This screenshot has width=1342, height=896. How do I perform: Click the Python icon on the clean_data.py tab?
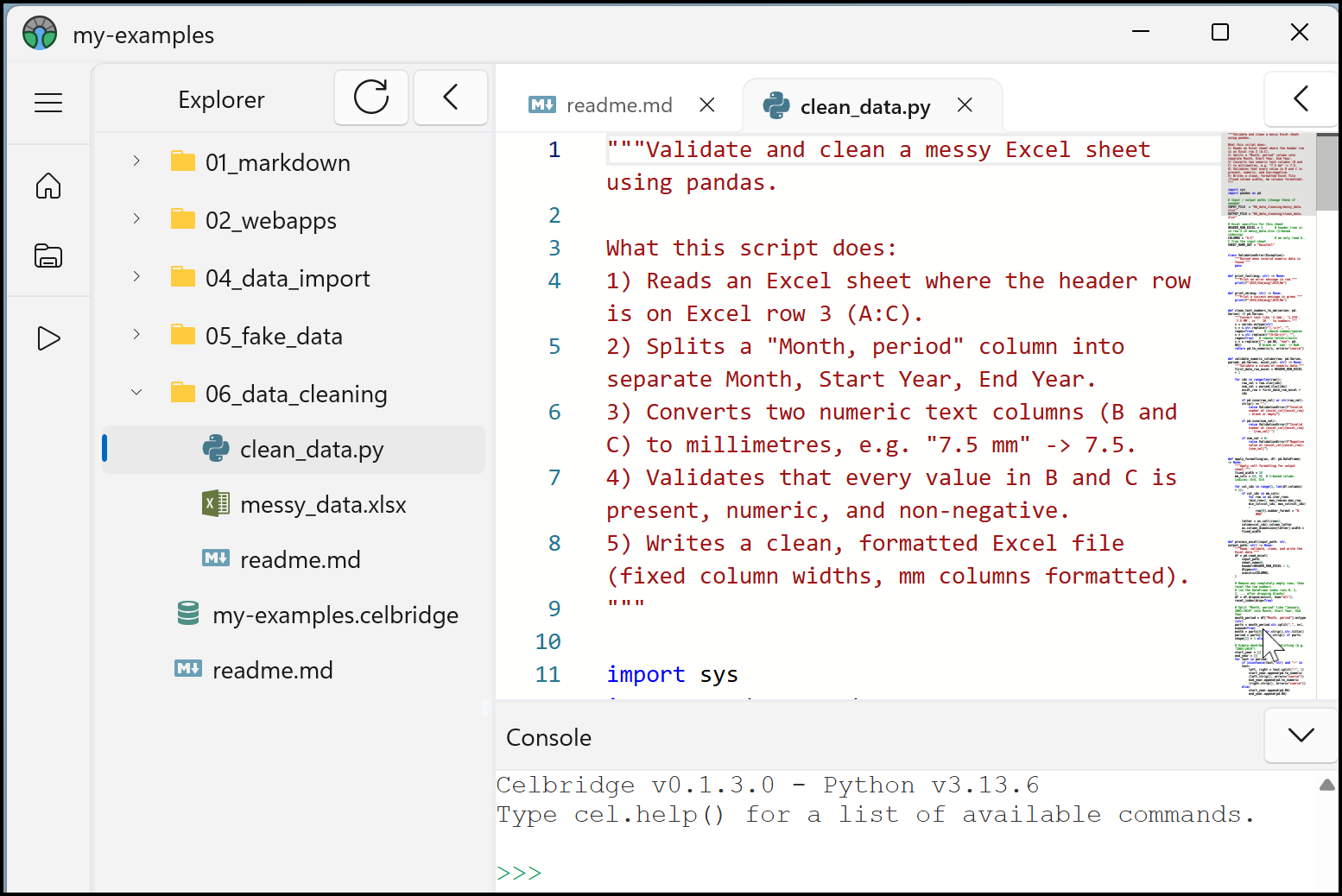pyautogui.click(x=776, y=105)
